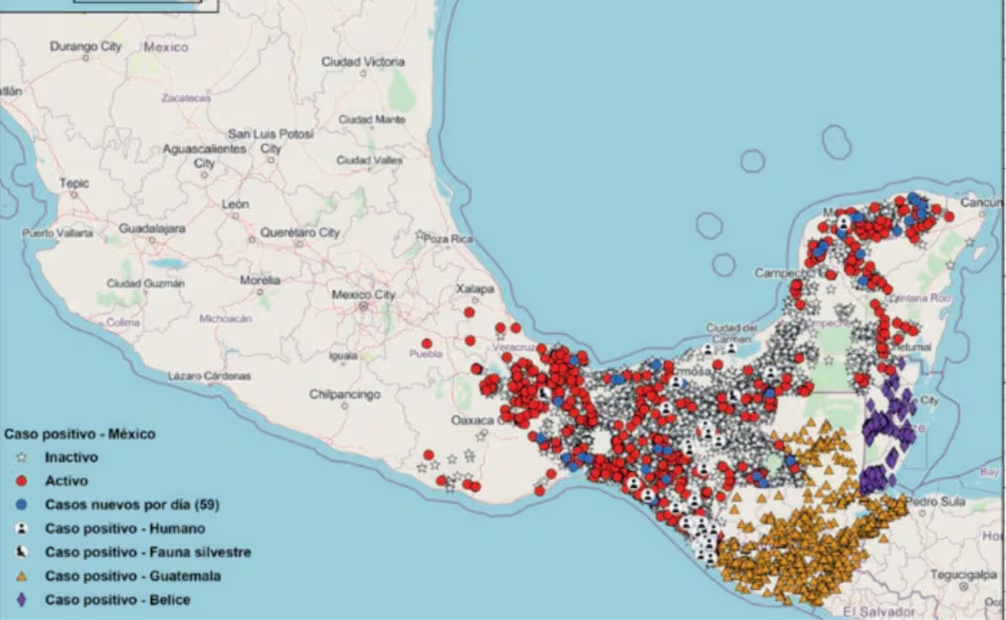The width and height of the screenshot is (1006, 620).
Task: Select the orange Guatemala triangle legend icon
Action: 22,576
